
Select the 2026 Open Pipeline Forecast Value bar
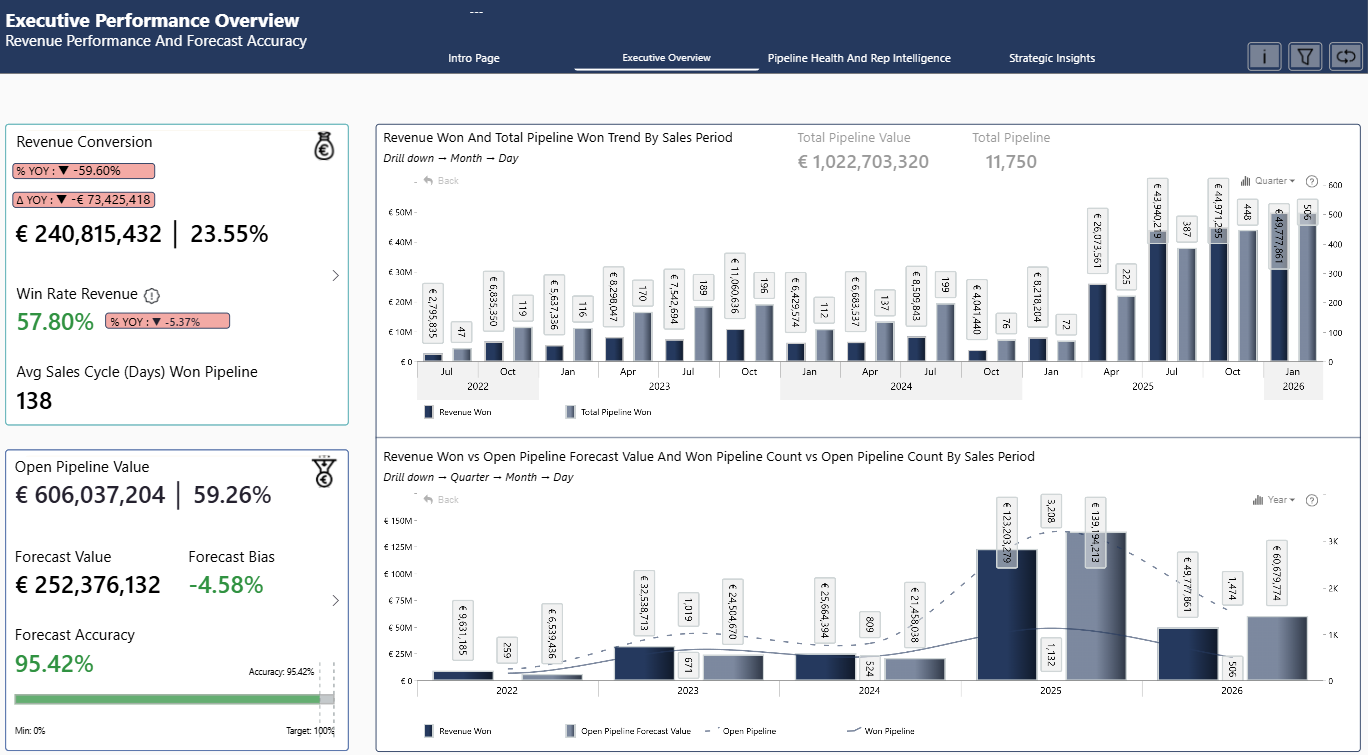point(1277,648)
